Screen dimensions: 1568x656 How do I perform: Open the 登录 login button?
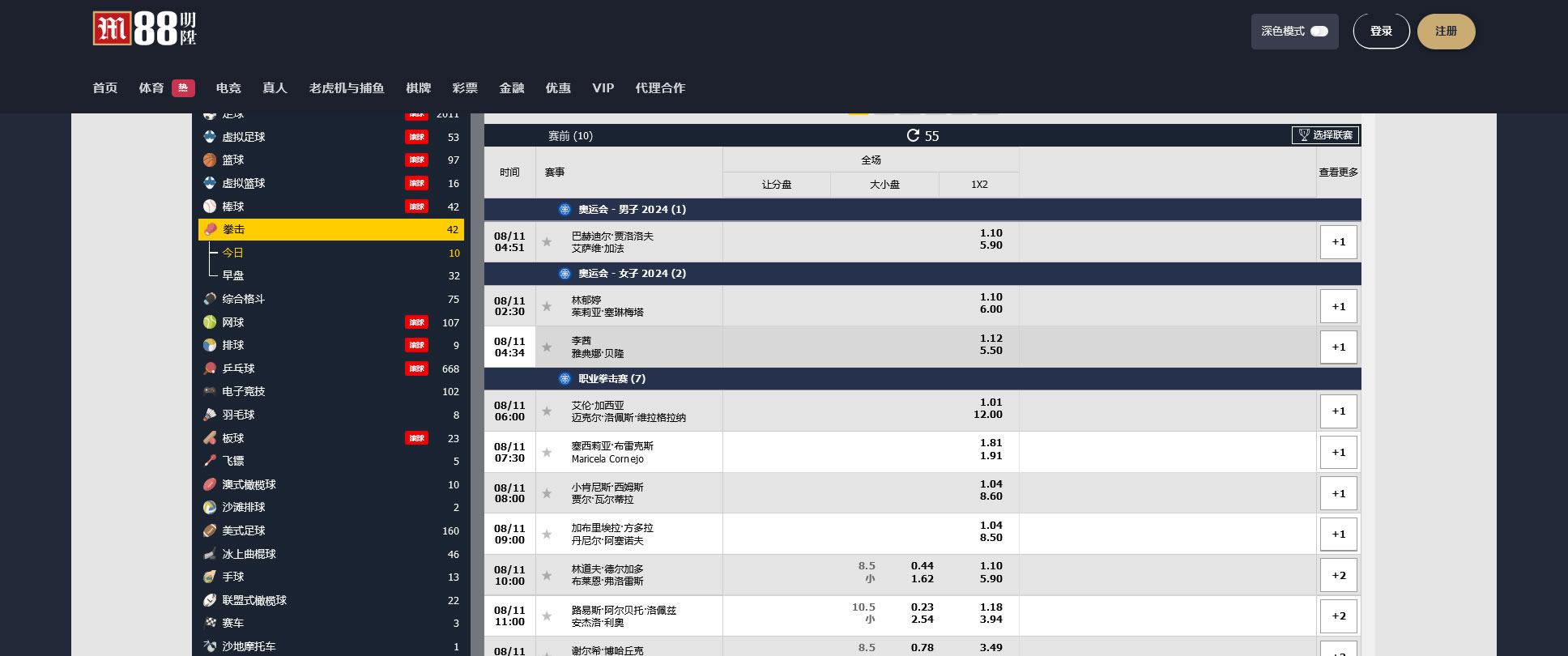pos(1381,32)
